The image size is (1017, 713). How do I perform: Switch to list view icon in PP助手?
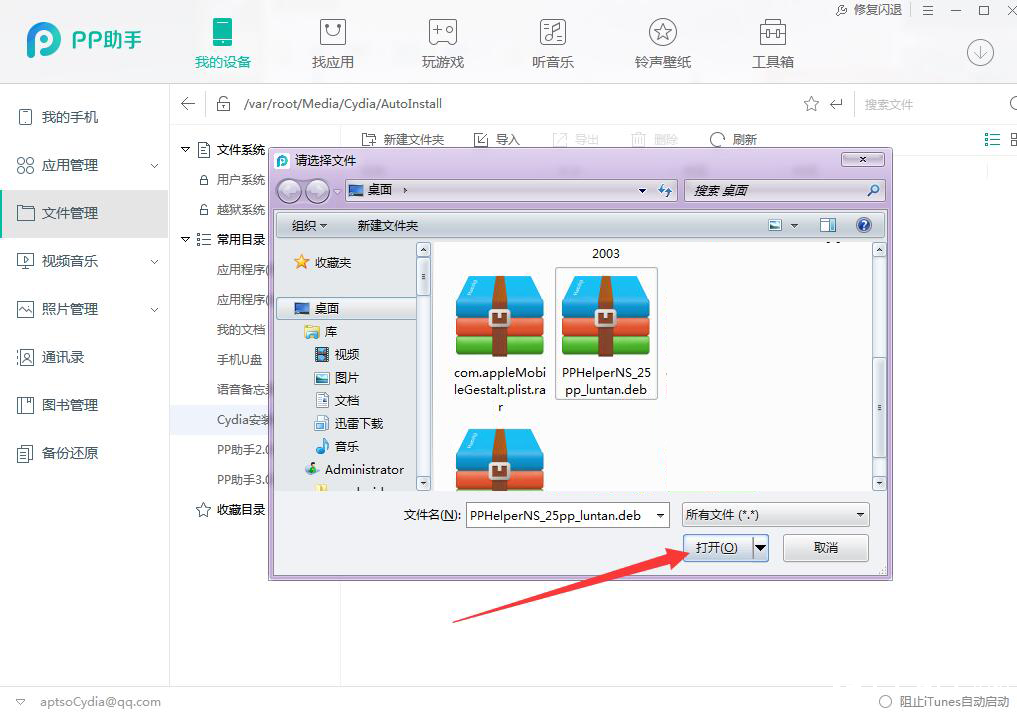pyautogui.click(x=992, y=139)
